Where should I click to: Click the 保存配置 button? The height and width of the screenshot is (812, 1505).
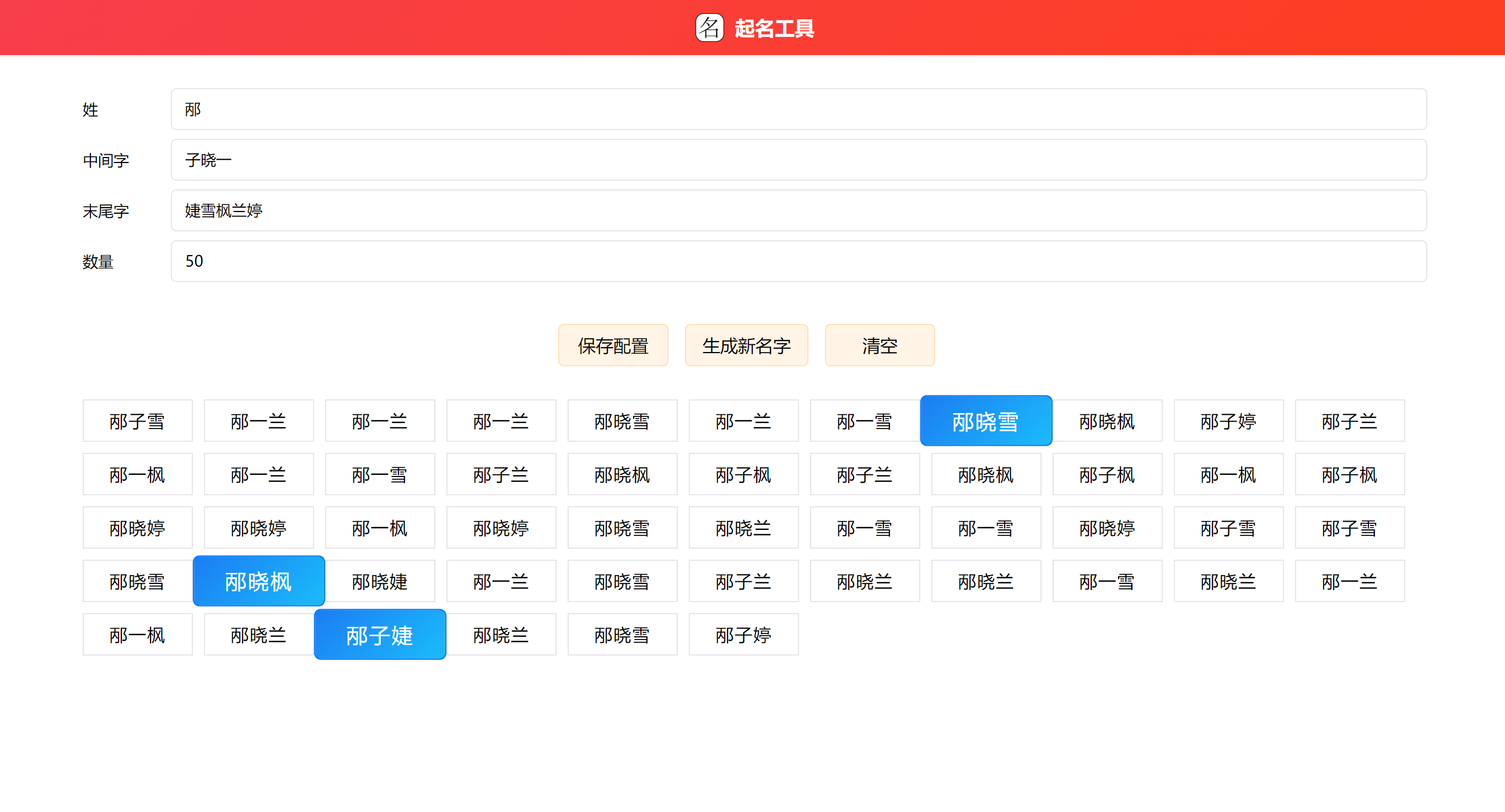pos(613,345)
